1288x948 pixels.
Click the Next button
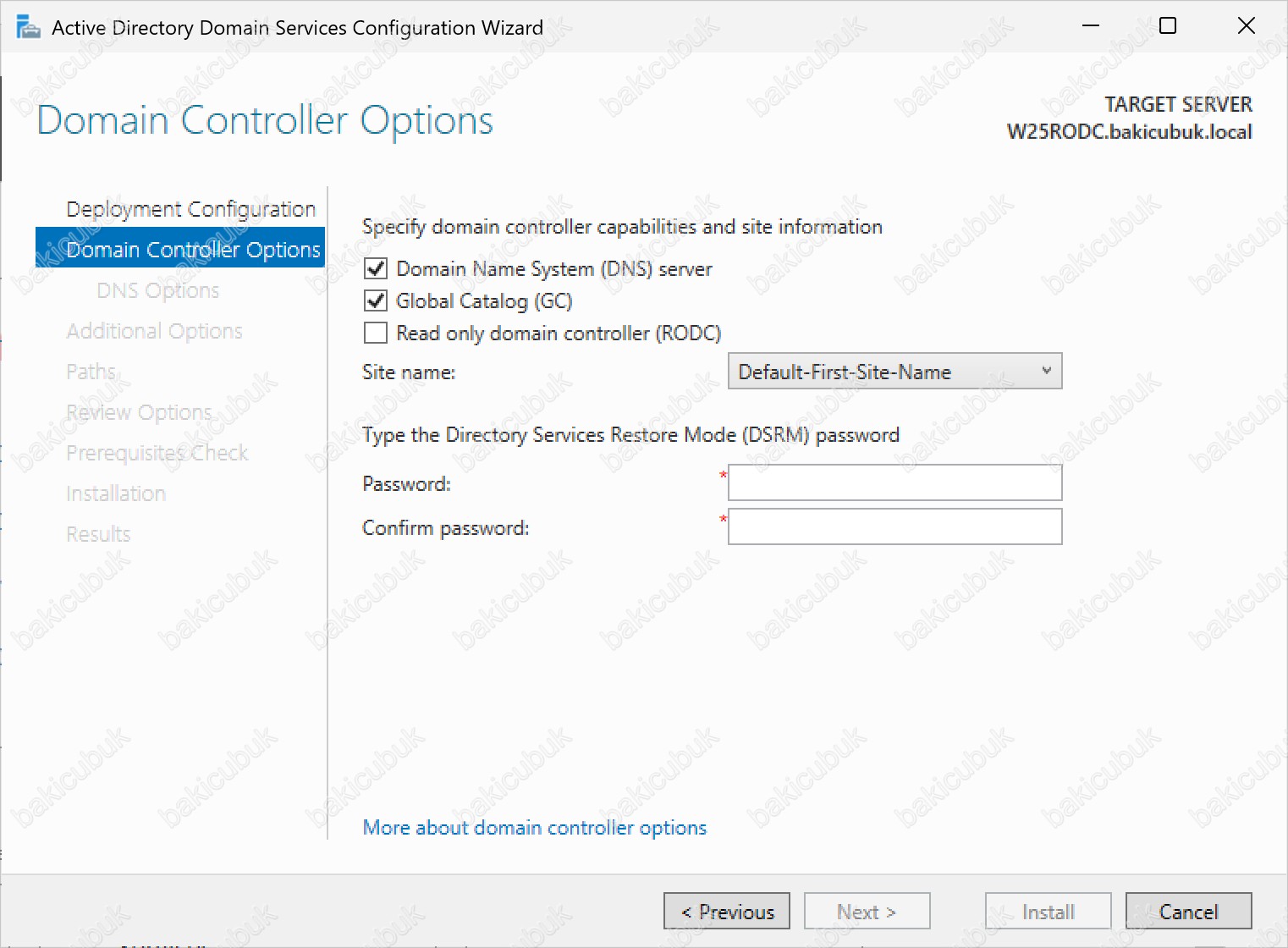(x=867, y=912)
